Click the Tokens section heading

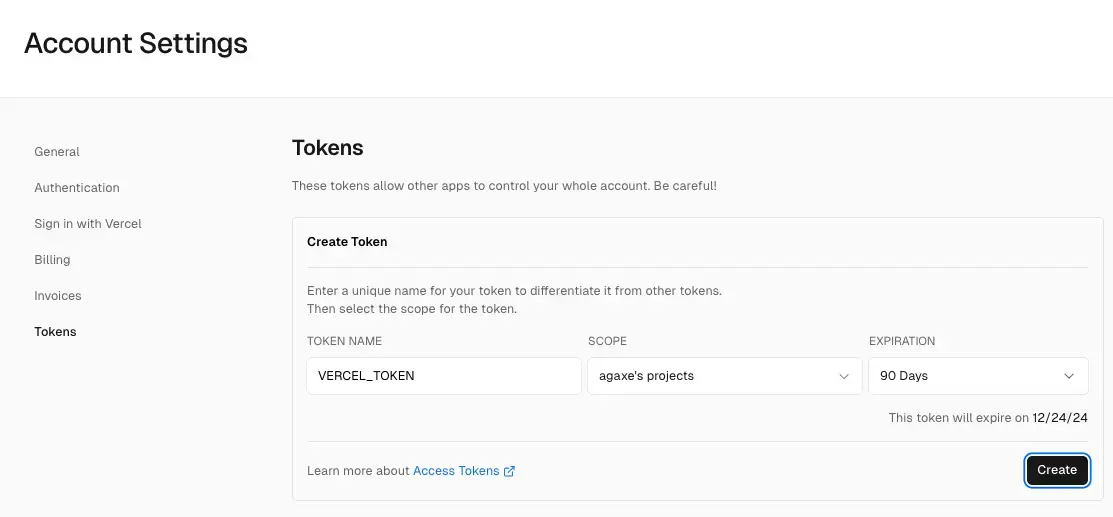327,148
